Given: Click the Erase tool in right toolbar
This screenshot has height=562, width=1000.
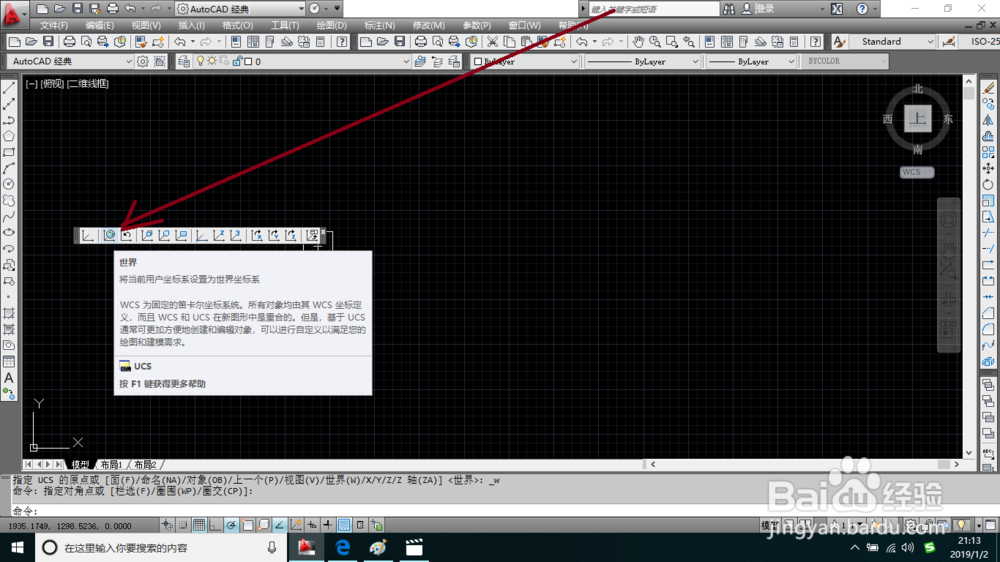Looking at the screenshot, I should [988, 88].
